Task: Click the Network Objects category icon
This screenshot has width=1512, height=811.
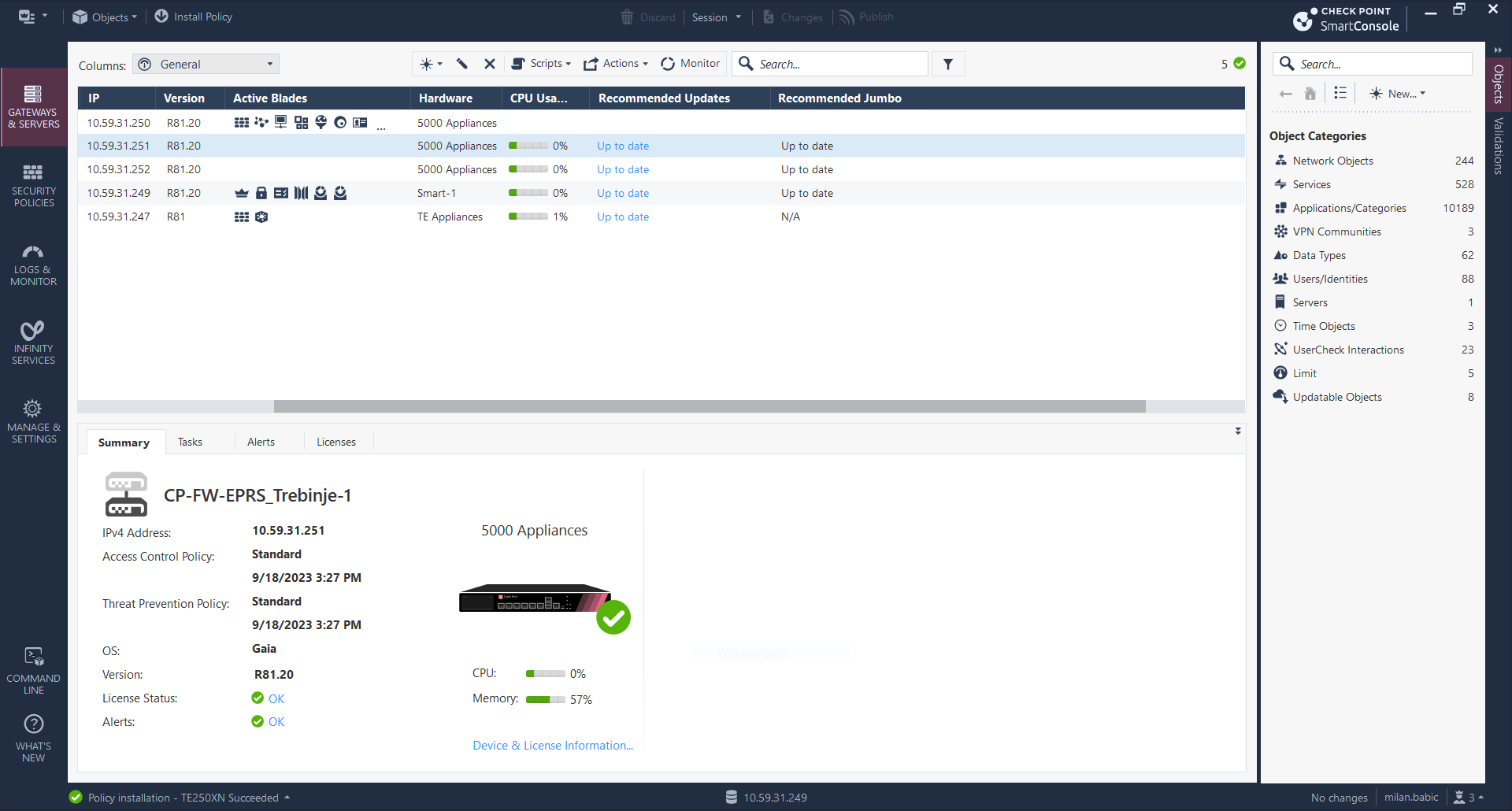Action: 1280,161
